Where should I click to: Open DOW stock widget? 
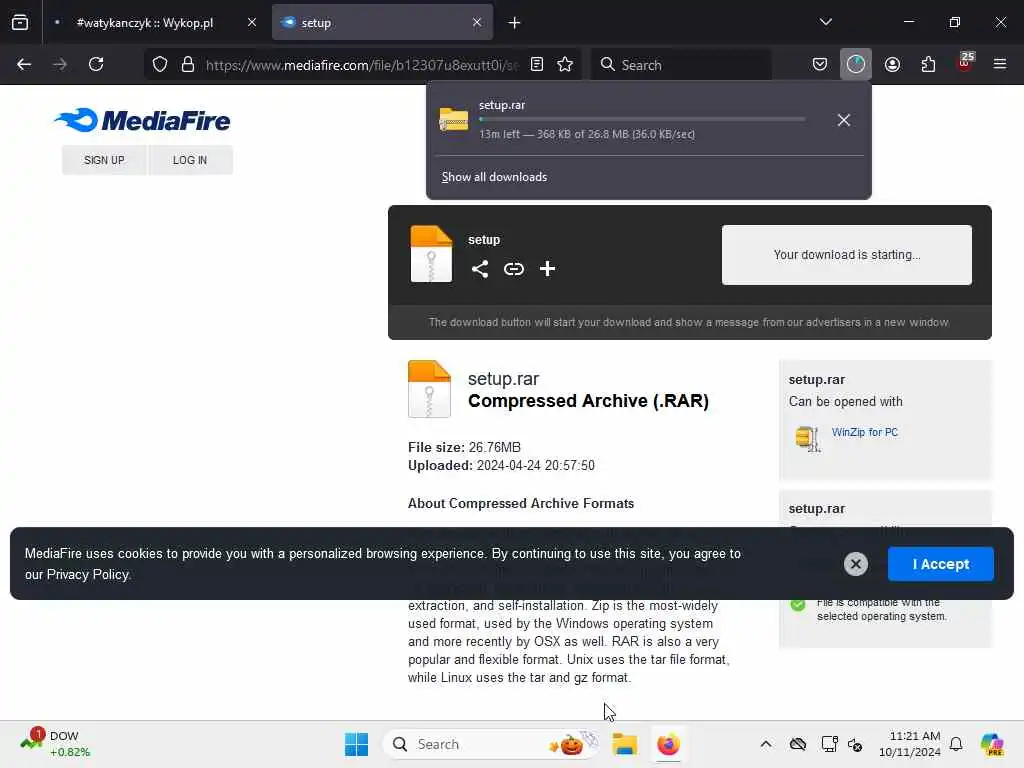click(x=56, y=744)
